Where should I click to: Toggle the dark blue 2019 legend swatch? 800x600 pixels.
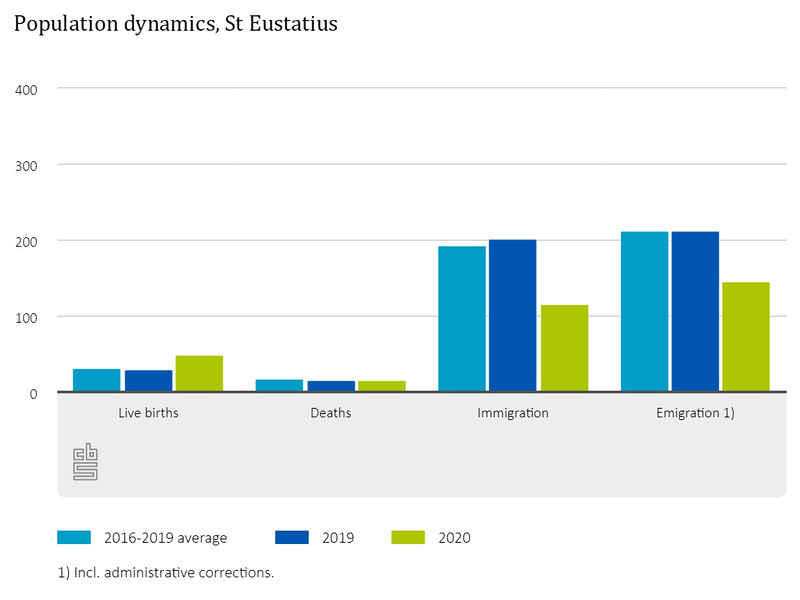[x=291, y=538]
